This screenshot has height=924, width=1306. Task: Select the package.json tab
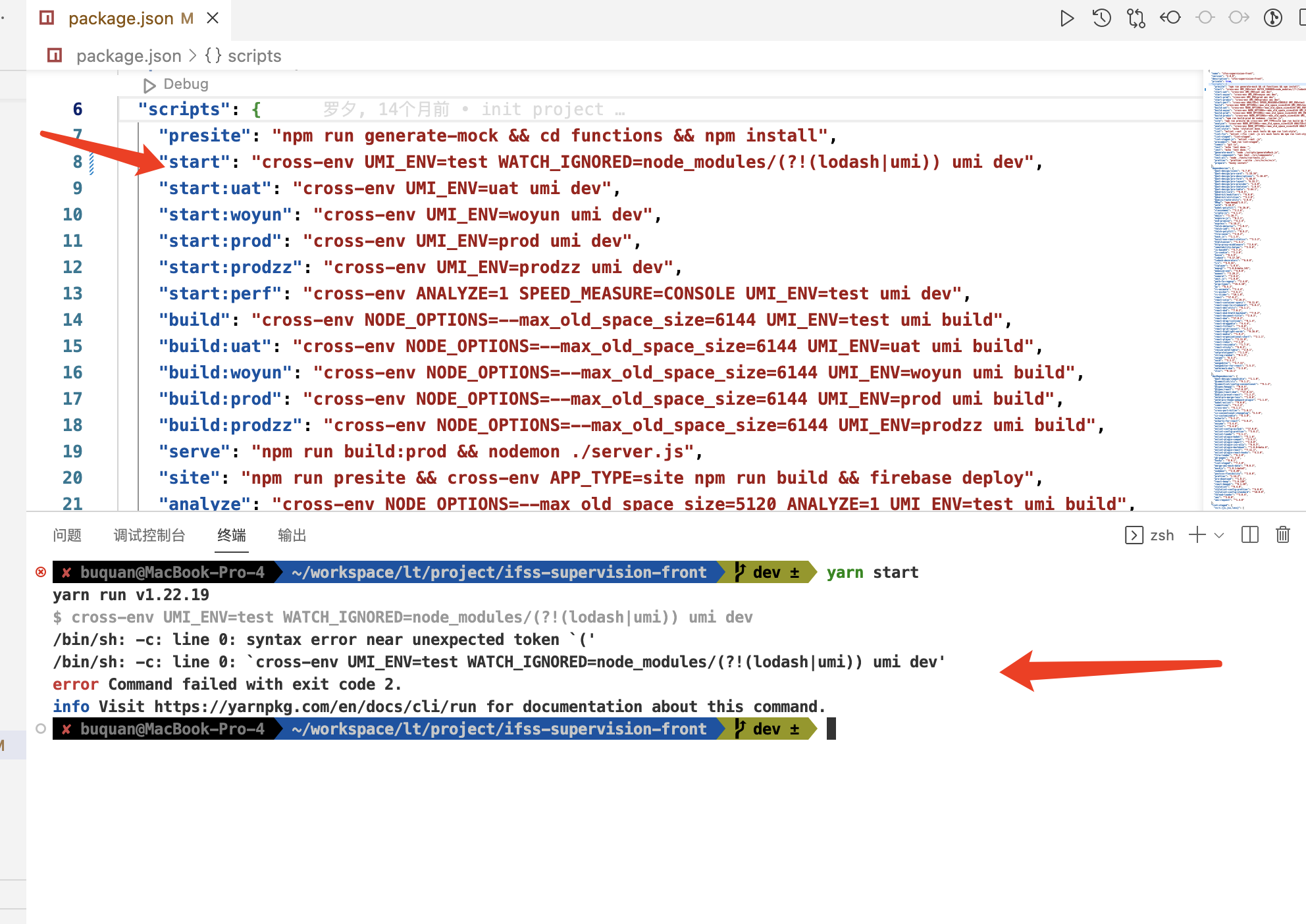coord(129,18)
